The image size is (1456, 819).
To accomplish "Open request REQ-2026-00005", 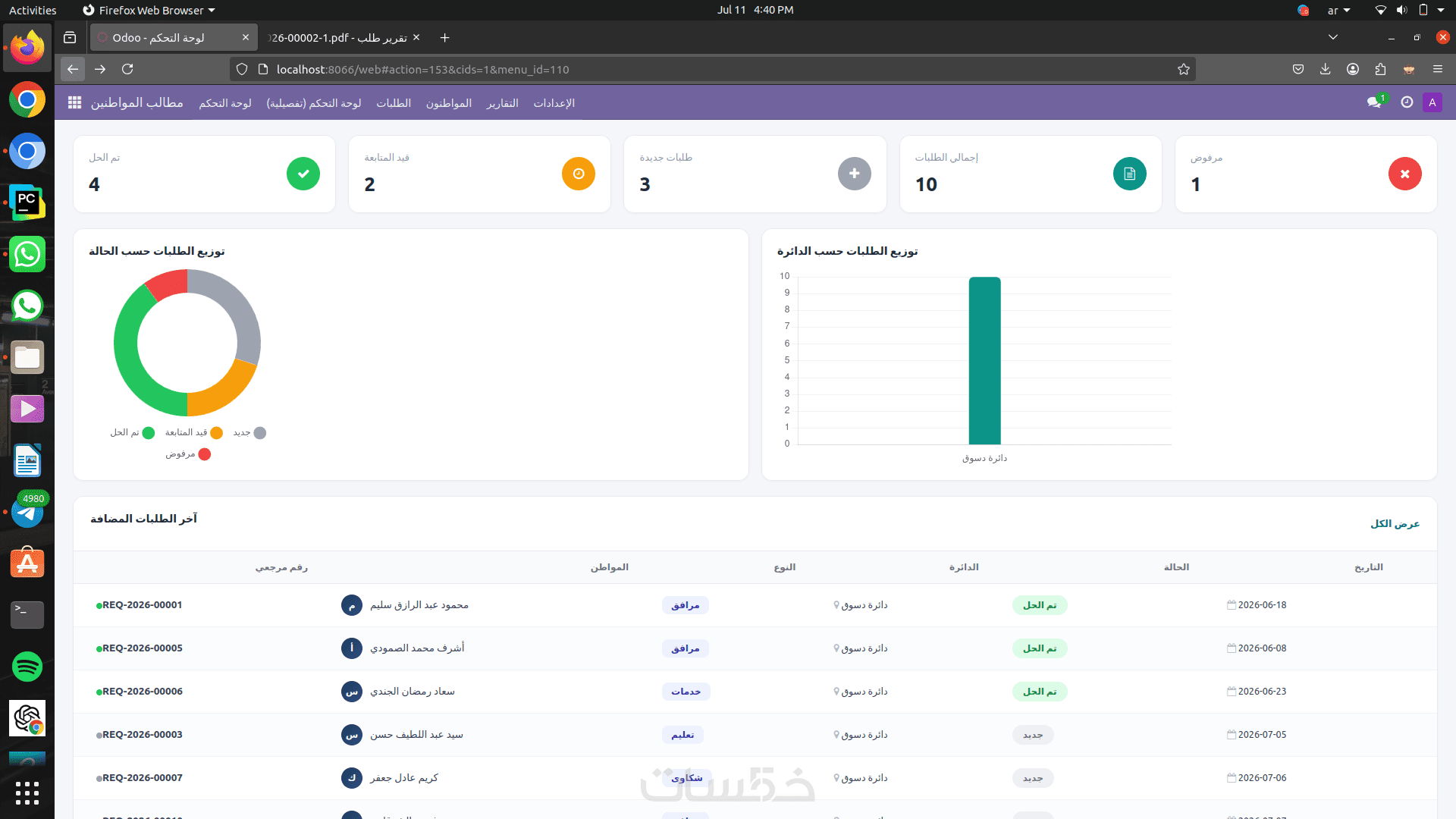I will (143, 648).
